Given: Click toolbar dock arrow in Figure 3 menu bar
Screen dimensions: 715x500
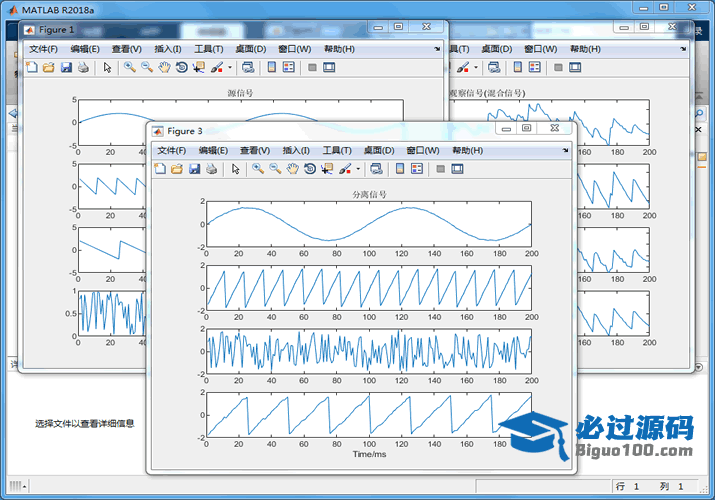Looking at the screenshot, I should [565, 150].
